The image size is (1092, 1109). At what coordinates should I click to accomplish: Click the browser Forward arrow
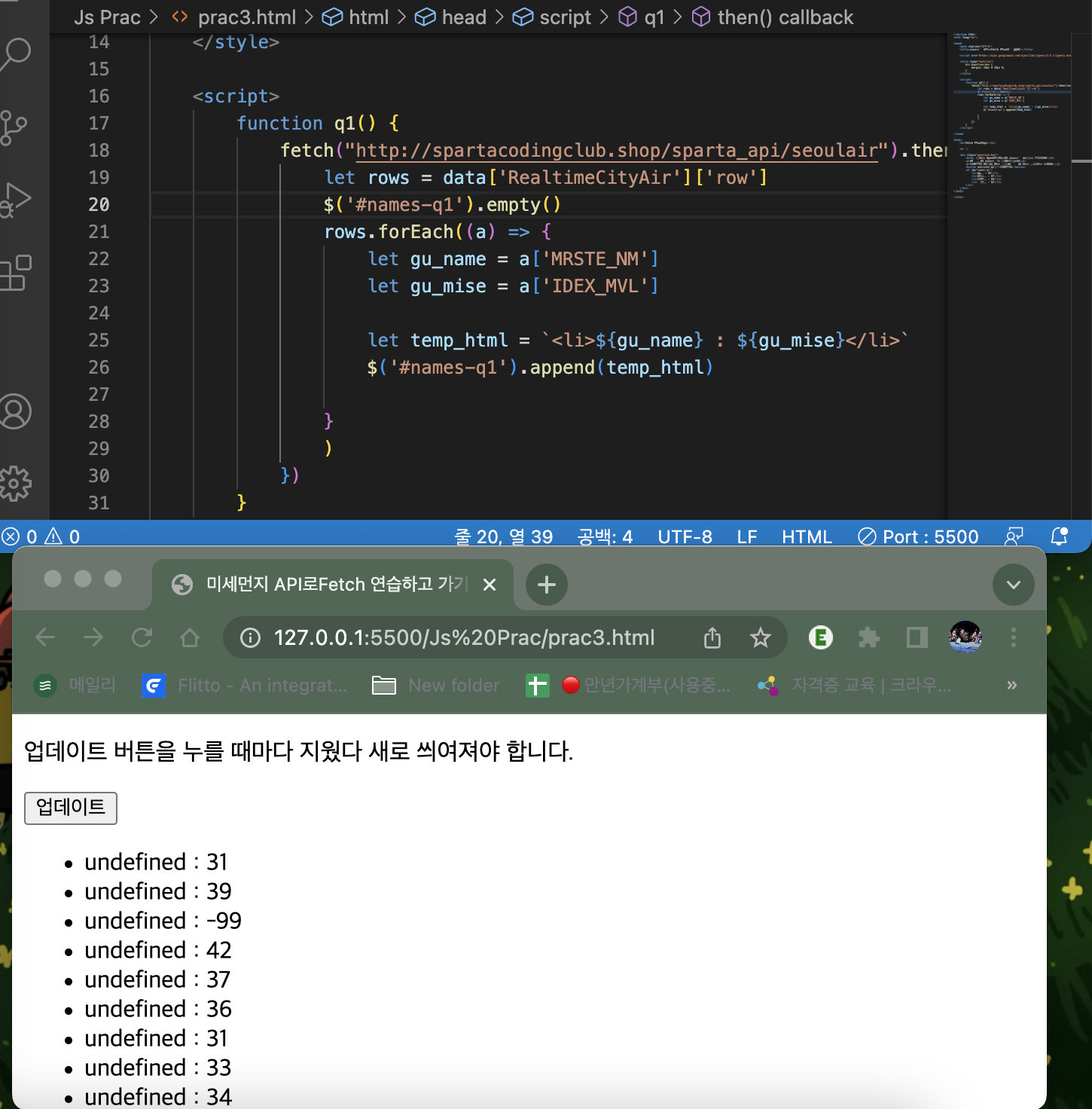coord(93,638)
